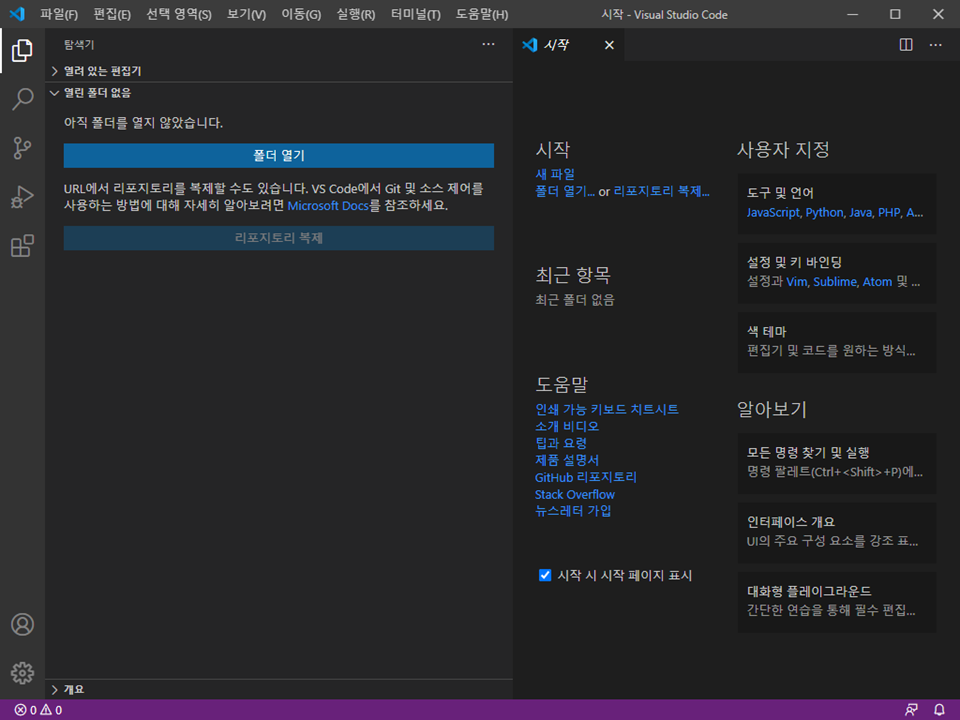The height and width of the screenshot is (720, 960).
Task: Open the Search view icon
Action: (x=22, y=99)
